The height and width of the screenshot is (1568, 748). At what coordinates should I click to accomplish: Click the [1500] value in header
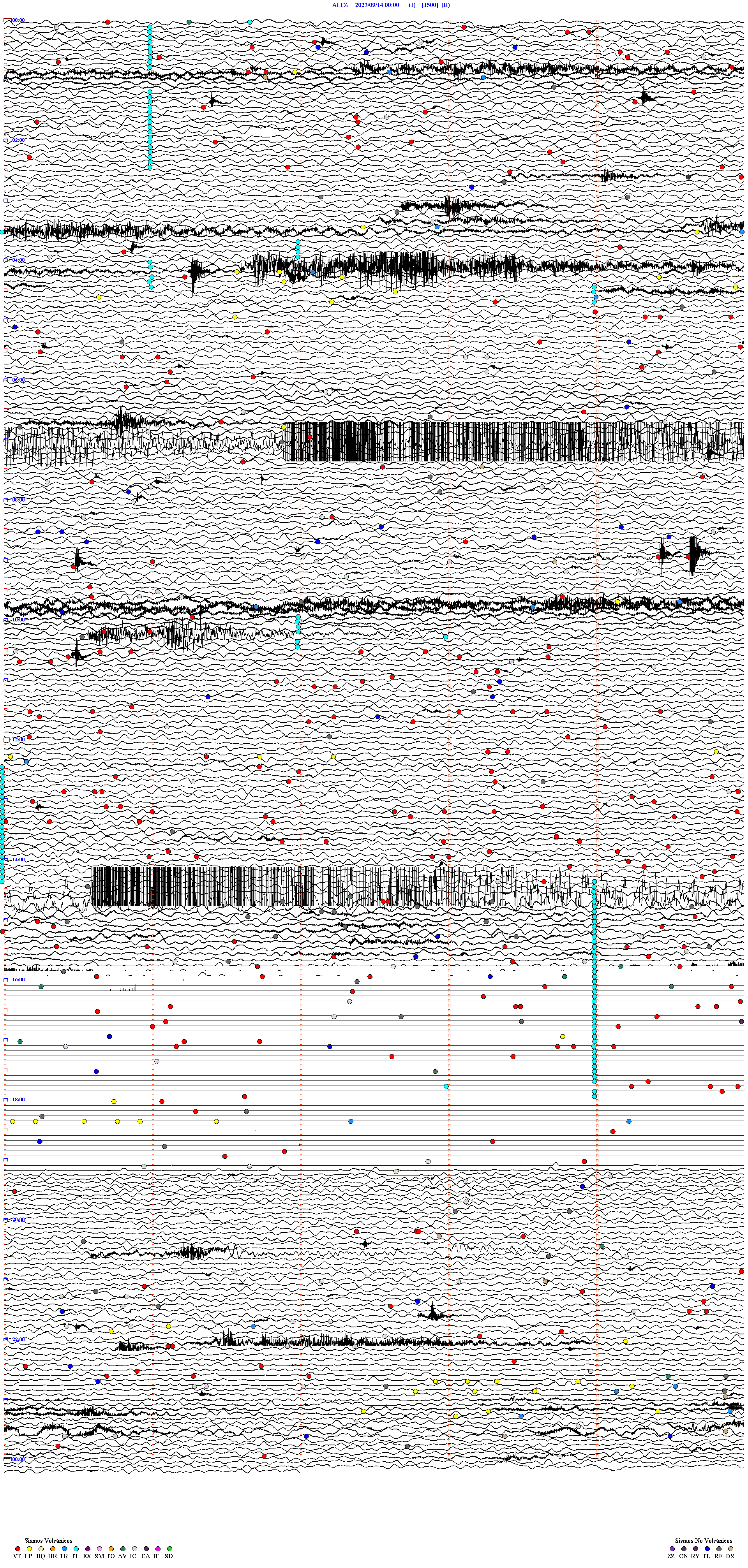430,5
